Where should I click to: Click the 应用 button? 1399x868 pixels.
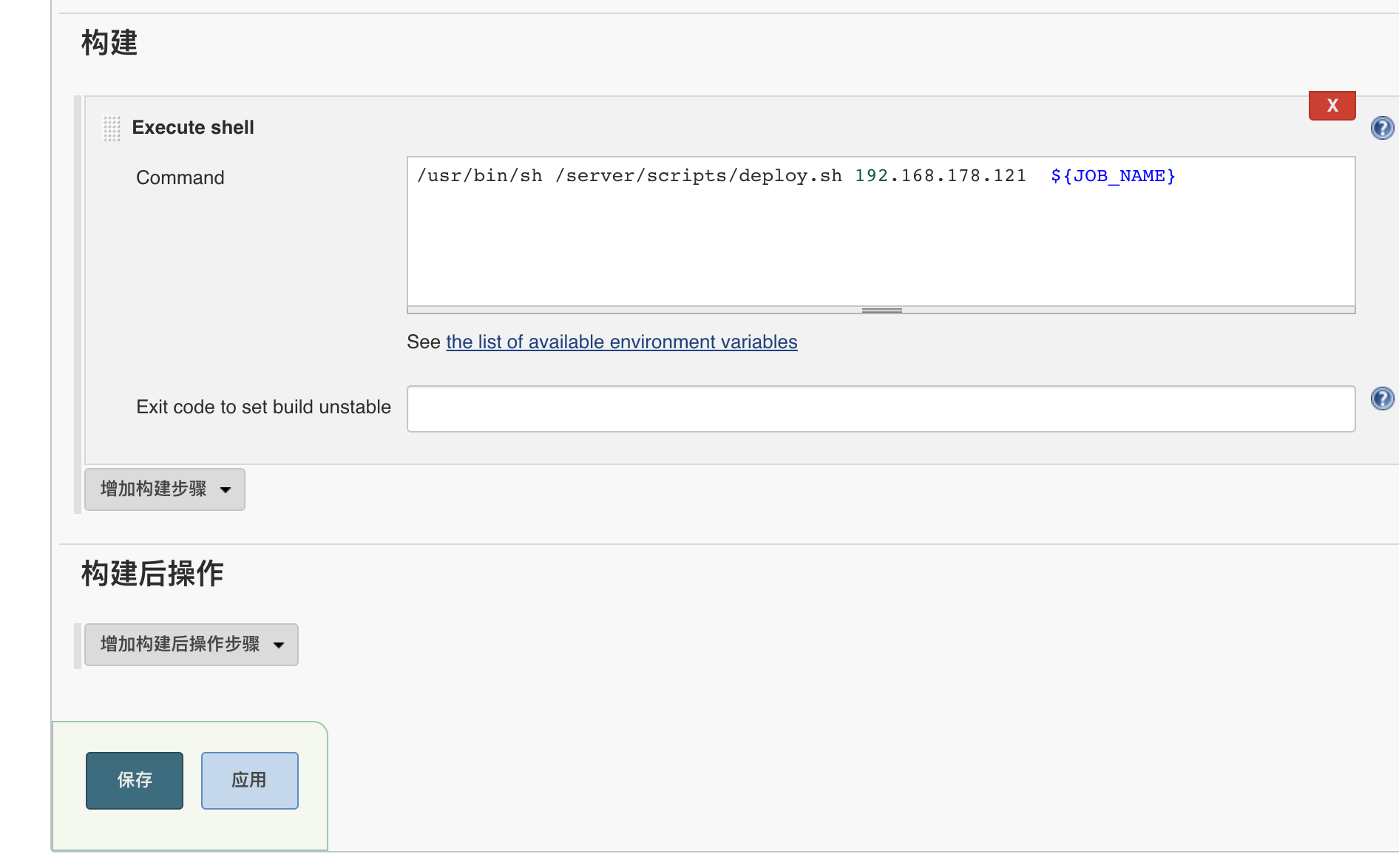tap(250, 781)
